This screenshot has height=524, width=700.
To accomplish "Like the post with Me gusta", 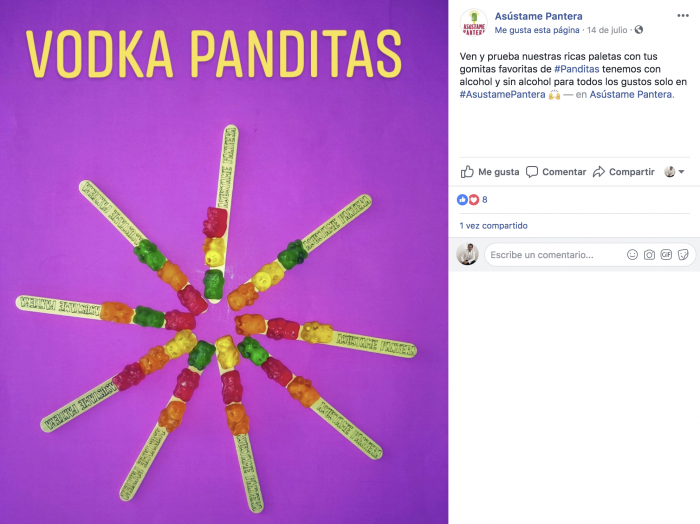I will (490, 172).
